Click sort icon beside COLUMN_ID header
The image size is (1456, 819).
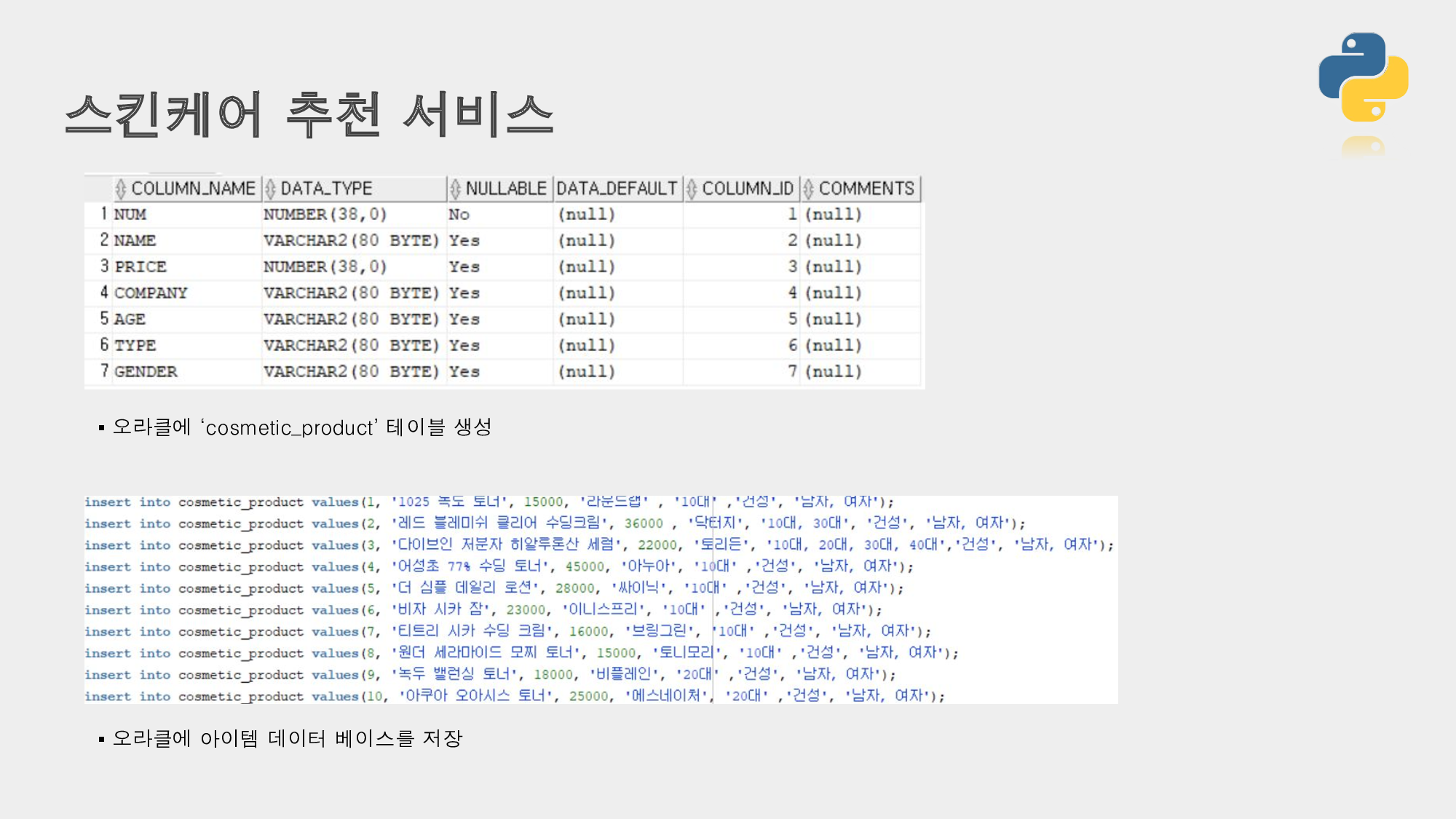pyautogui.click(x=692, y=189)
